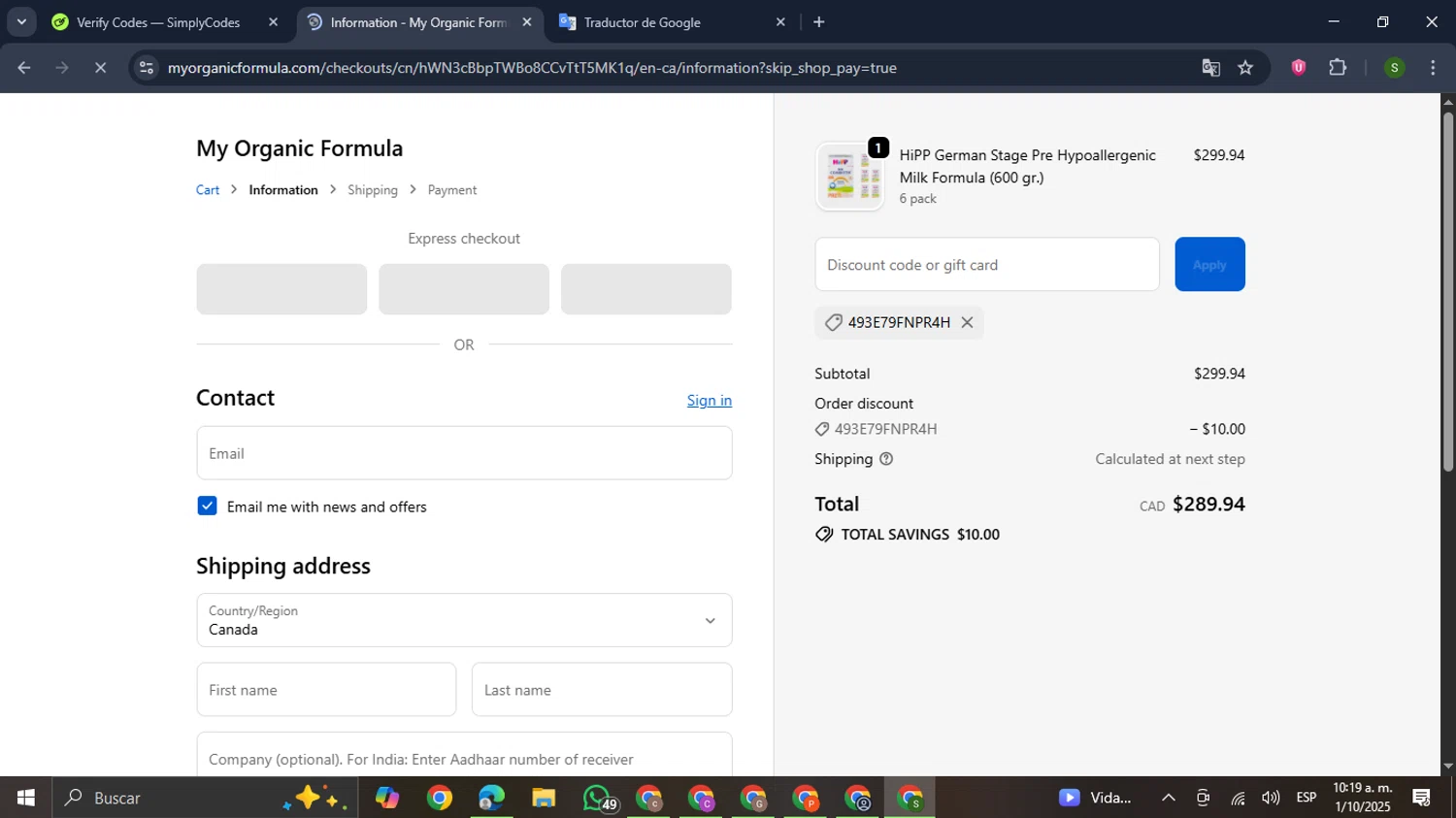Select the Information breadcrumb step
Viewport: 1456px width, 818px height.
283,190
